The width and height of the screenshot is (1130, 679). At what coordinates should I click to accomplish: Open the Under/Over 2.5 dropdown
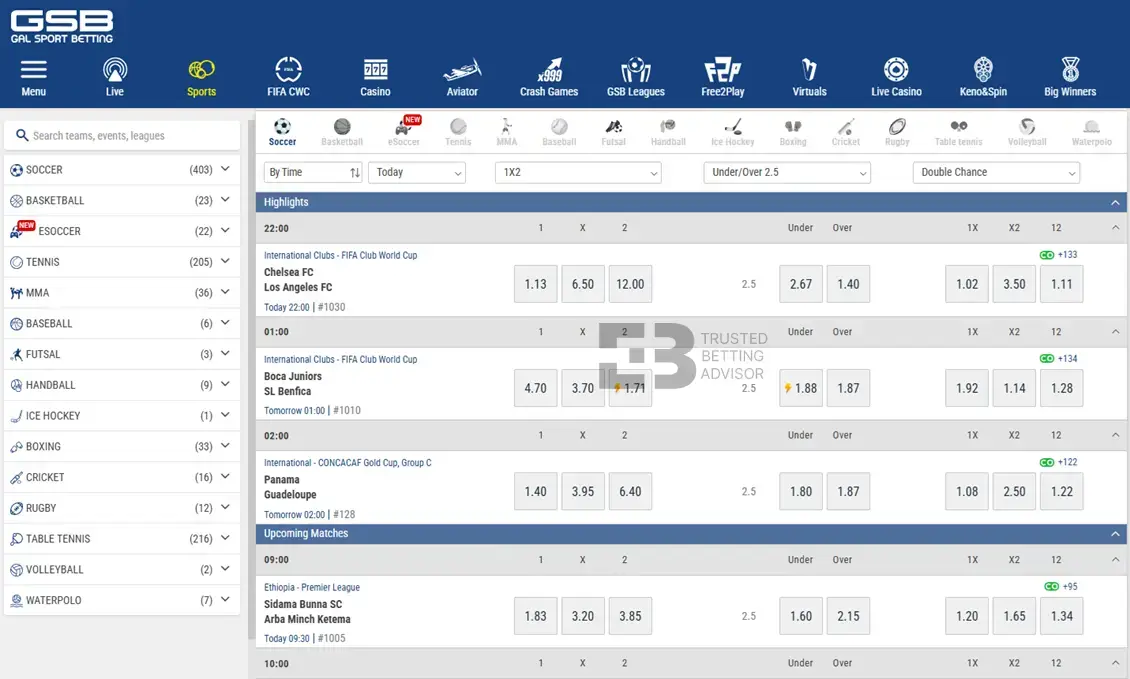[787, 172]
